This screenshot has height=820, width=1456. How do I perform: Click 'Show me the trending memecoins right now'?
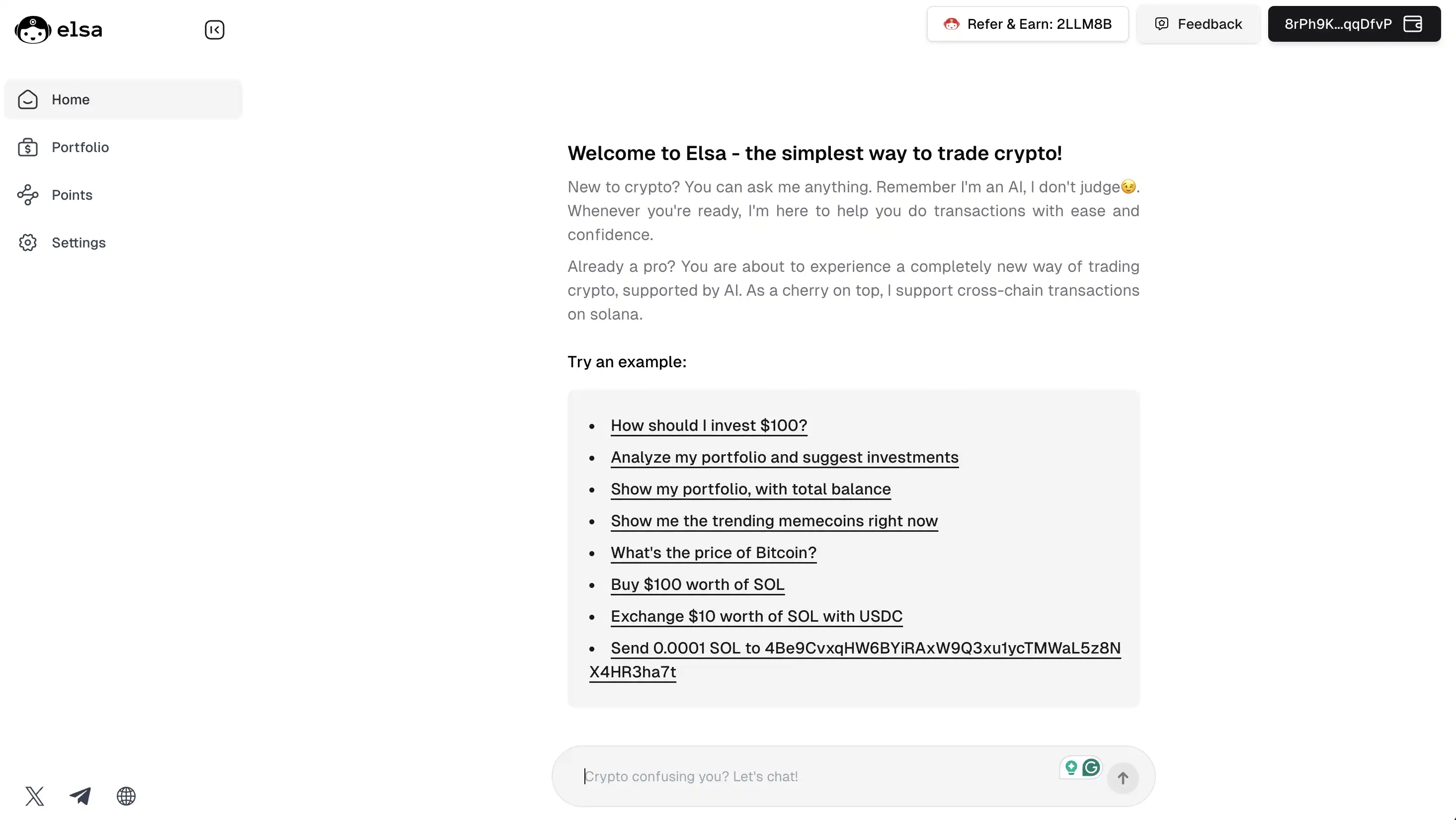774,520
